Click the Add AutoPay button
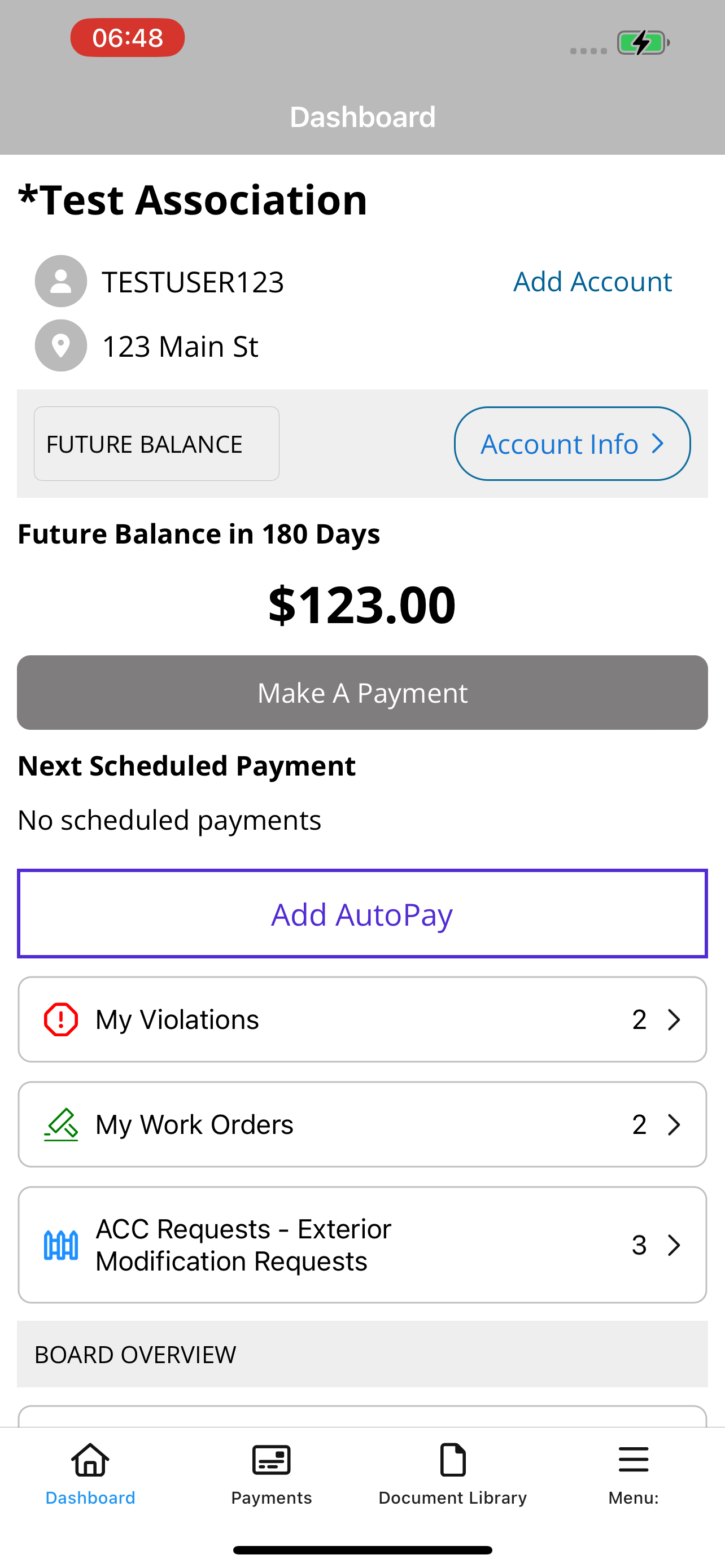 [x=362, y=914]
